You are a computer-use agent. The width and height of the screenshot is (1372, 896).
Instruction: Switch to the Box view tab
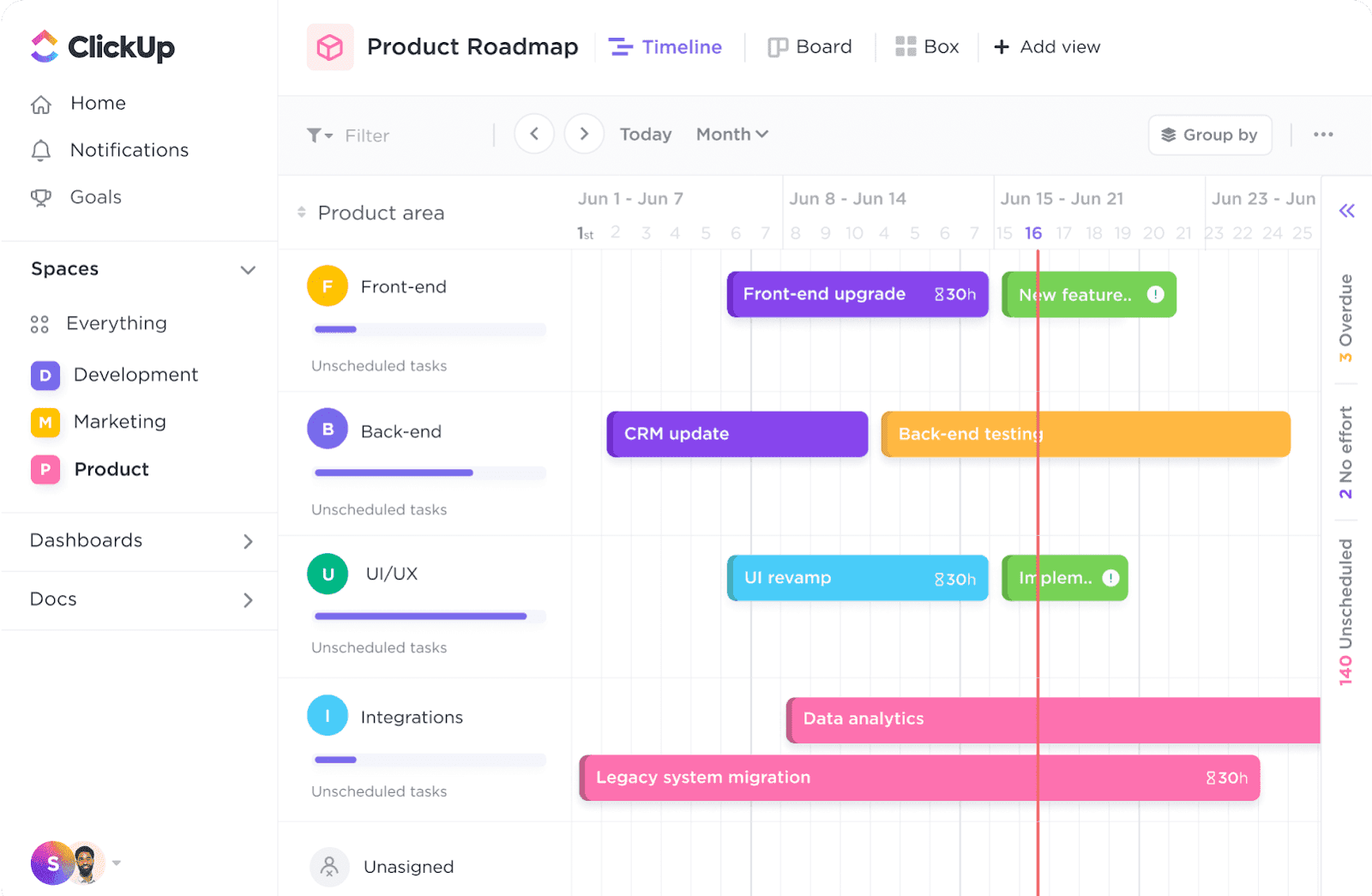tap(926, 46)
